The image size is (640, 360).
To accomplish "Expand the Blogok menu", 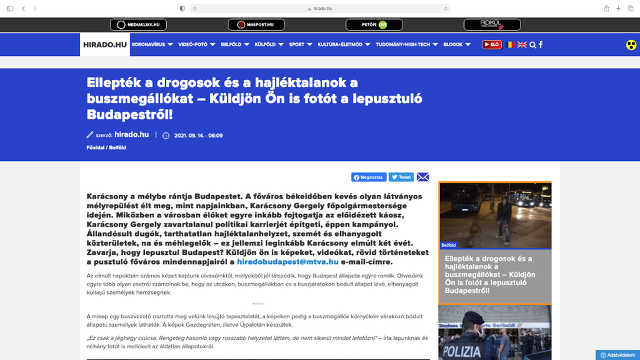I will pyautogui.click(x=457, y=44).
